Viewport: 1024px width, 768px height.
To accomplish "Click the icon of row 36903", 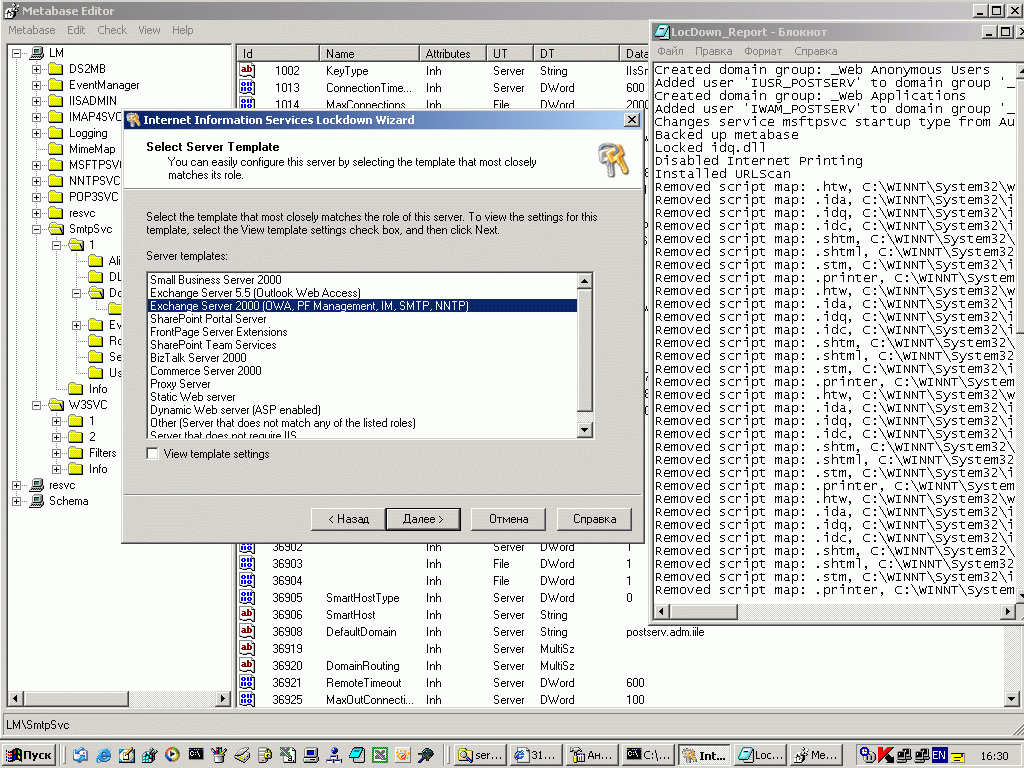I will (247, 563).
